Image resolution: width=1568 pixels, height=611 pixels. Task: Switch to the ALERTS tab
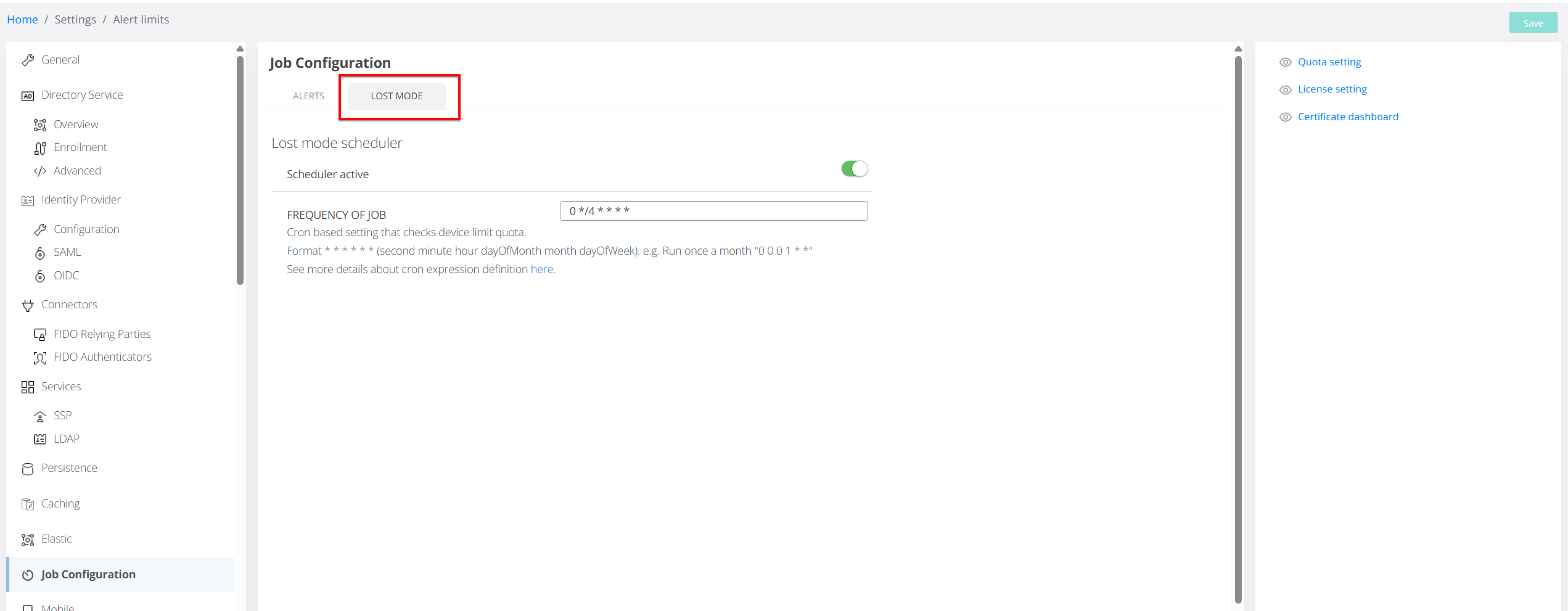click(308, 96)
